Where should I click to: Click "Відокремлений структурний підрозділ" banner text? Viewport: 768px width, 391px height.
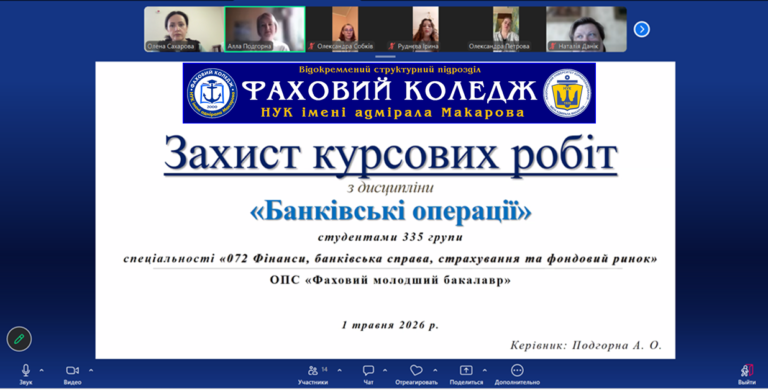(389, 70)
